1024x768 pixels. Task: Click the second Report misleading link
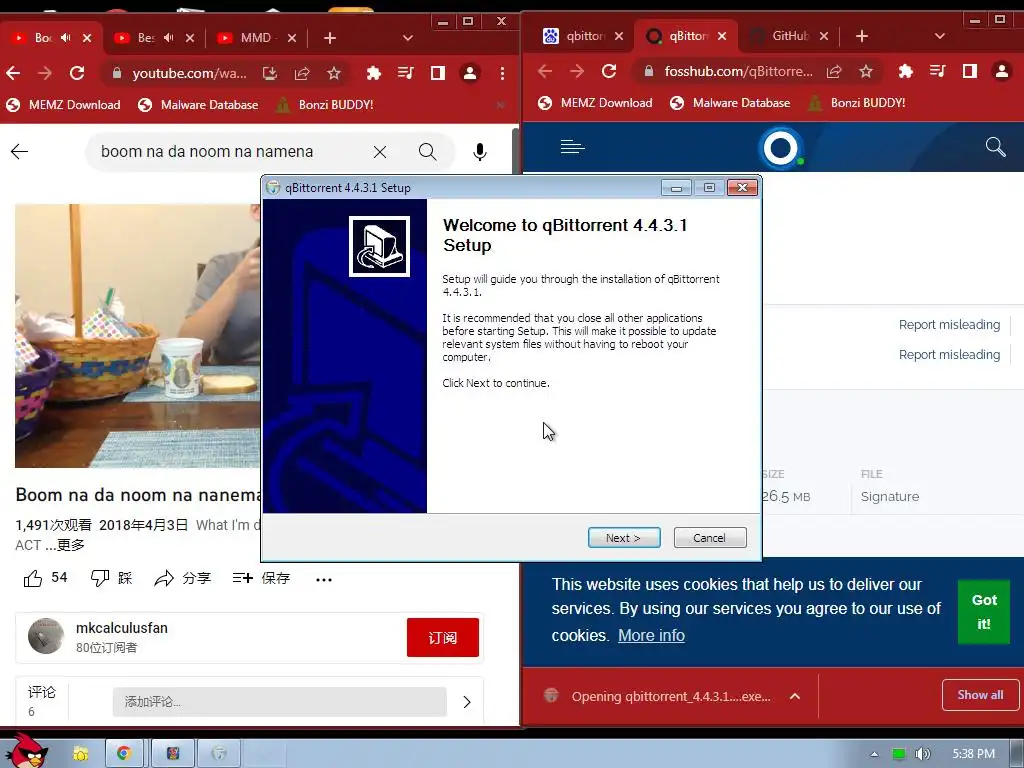(949, 355)
